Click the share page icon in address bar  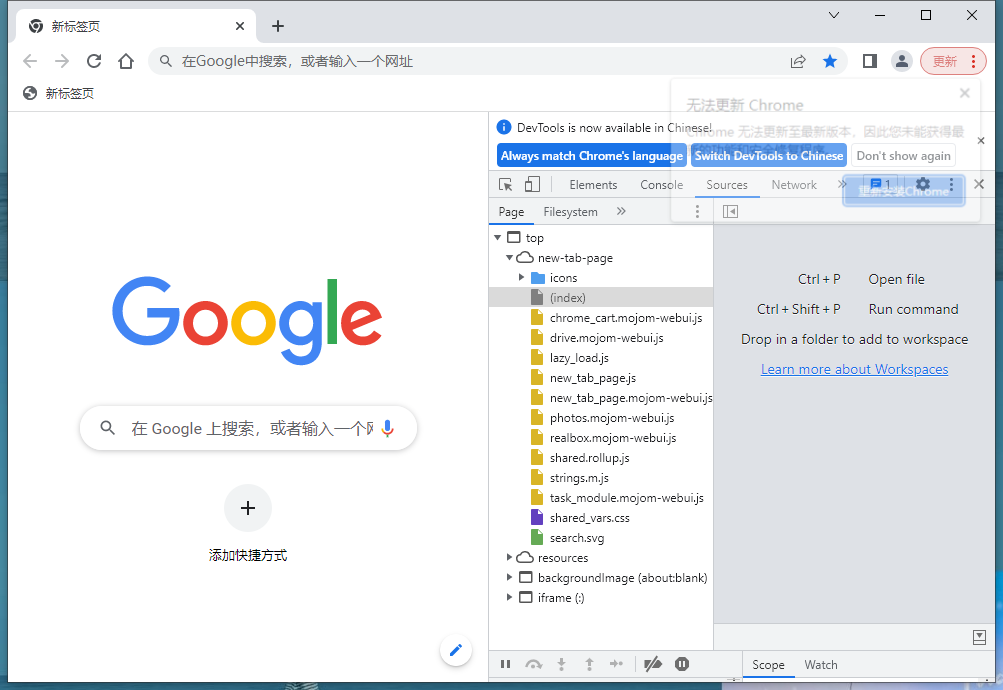pos(798,61)
